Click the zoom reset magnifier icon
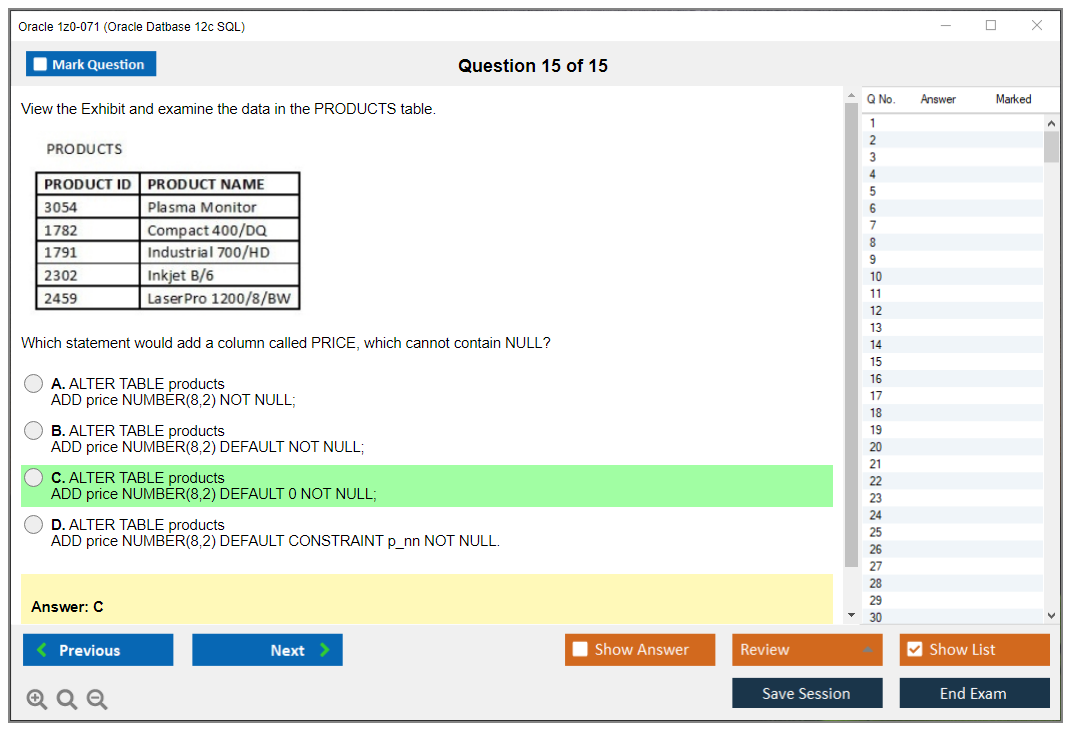Screen dimensions: 1075x735 tap(67, 700)
